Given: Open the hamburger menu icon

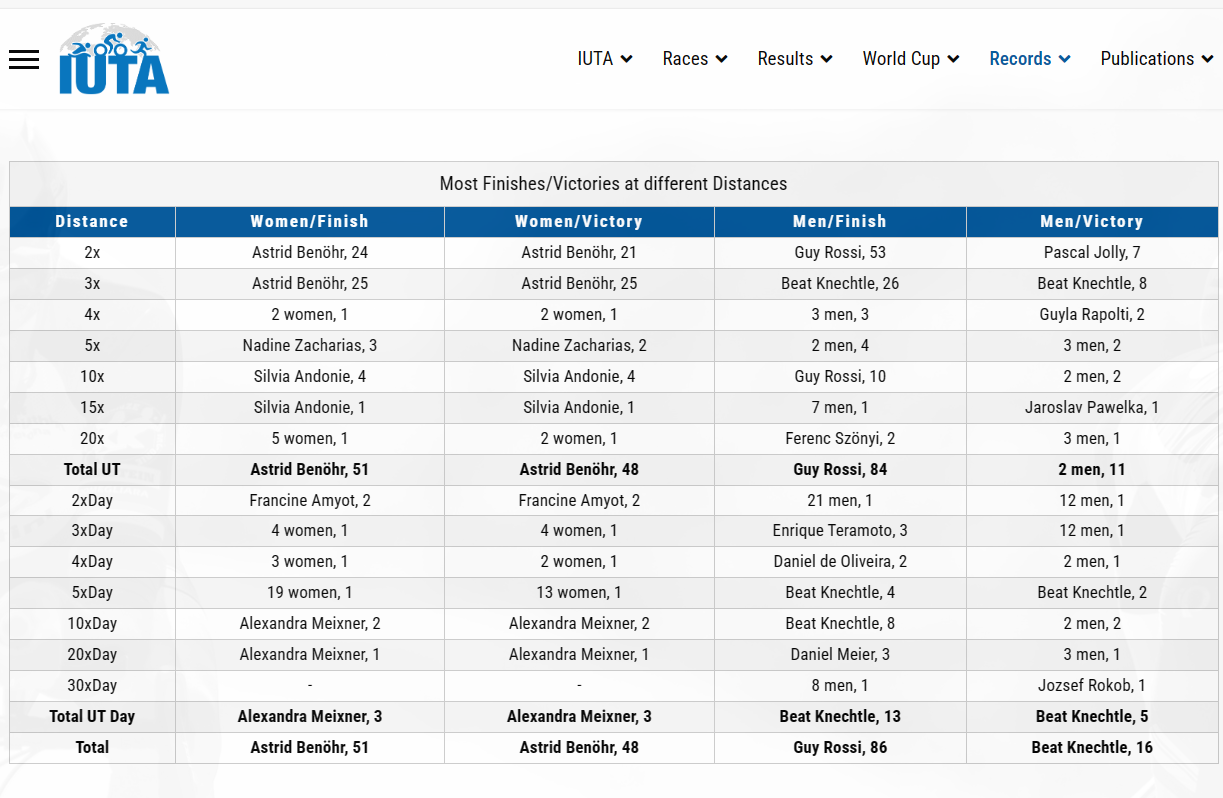Looking at the screenshot, I should (x=24, y=60).
